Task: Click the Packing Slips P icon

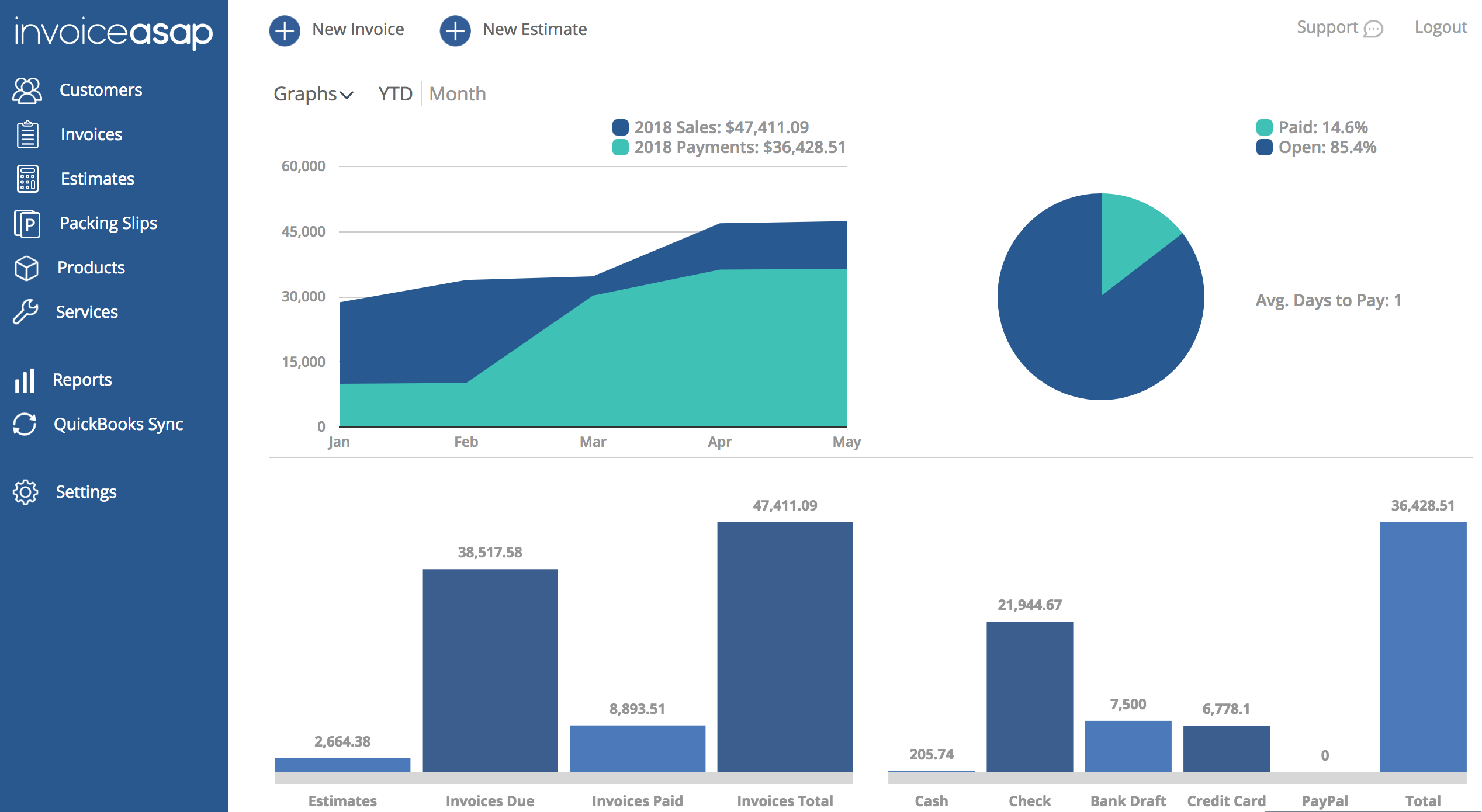Action: point(27,223)
